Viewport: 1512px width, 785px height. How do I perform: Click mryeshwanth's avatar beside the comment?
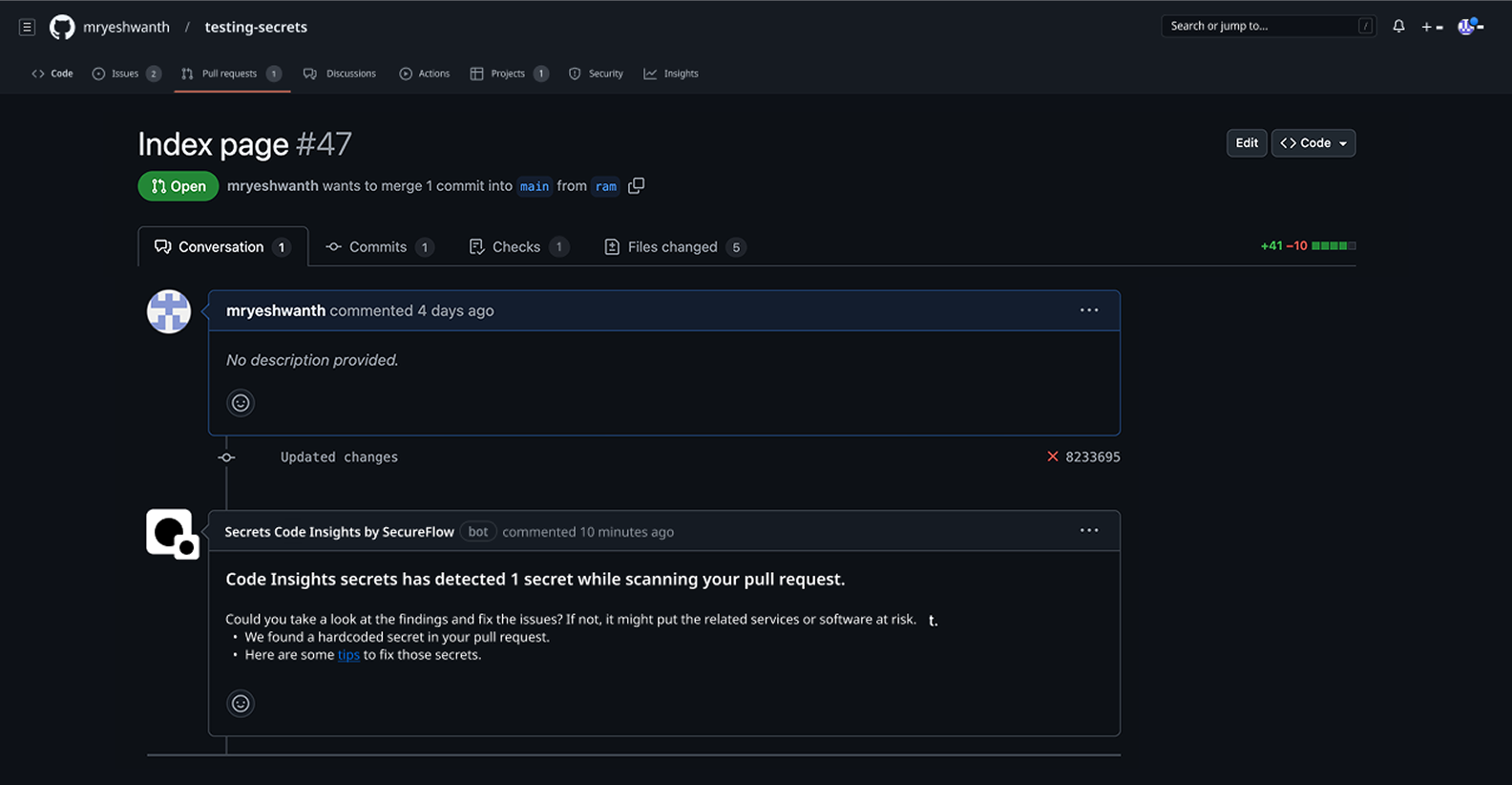[169, 311]
